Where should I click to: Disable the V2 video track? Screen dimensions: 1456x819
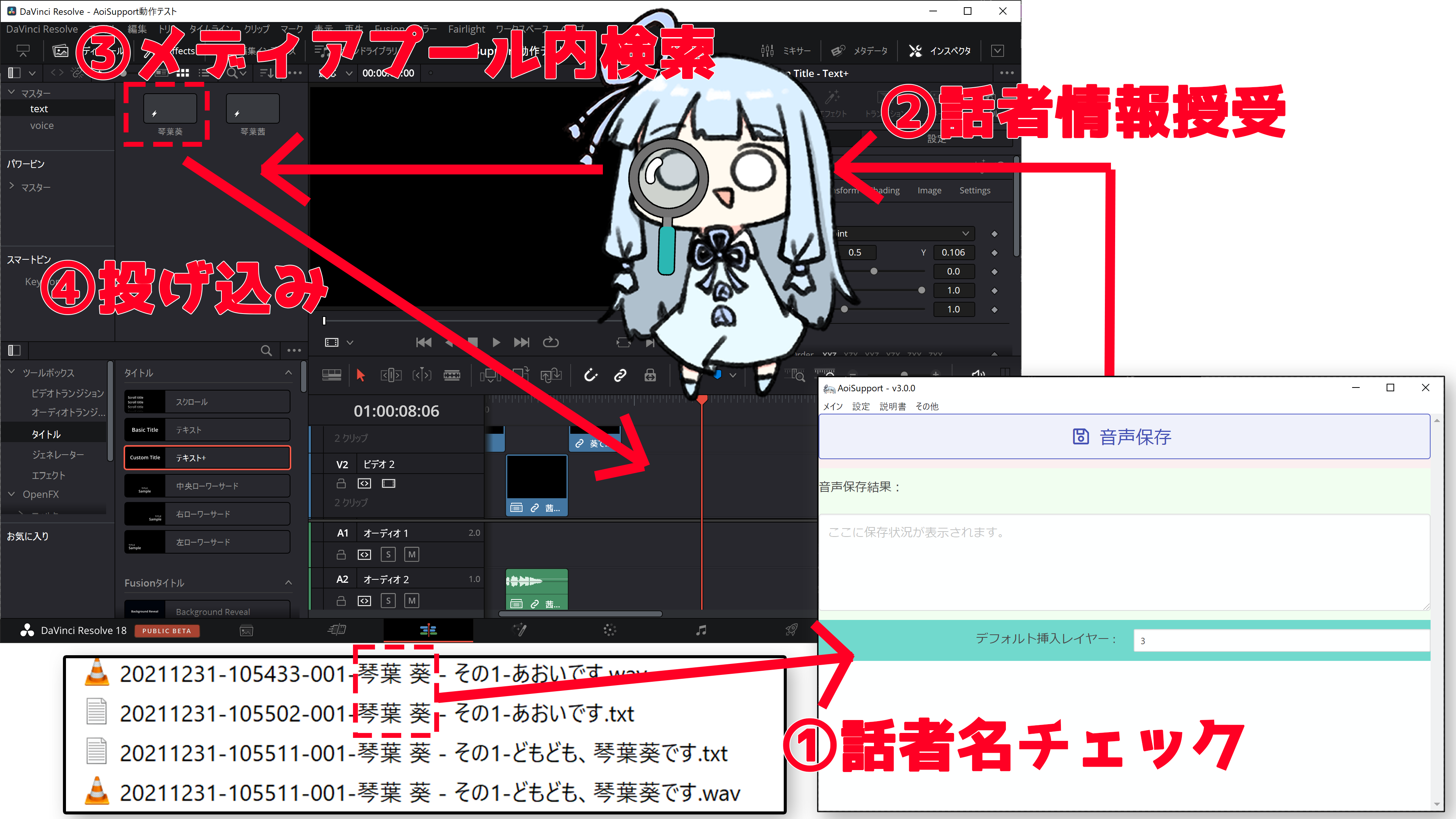388,483
